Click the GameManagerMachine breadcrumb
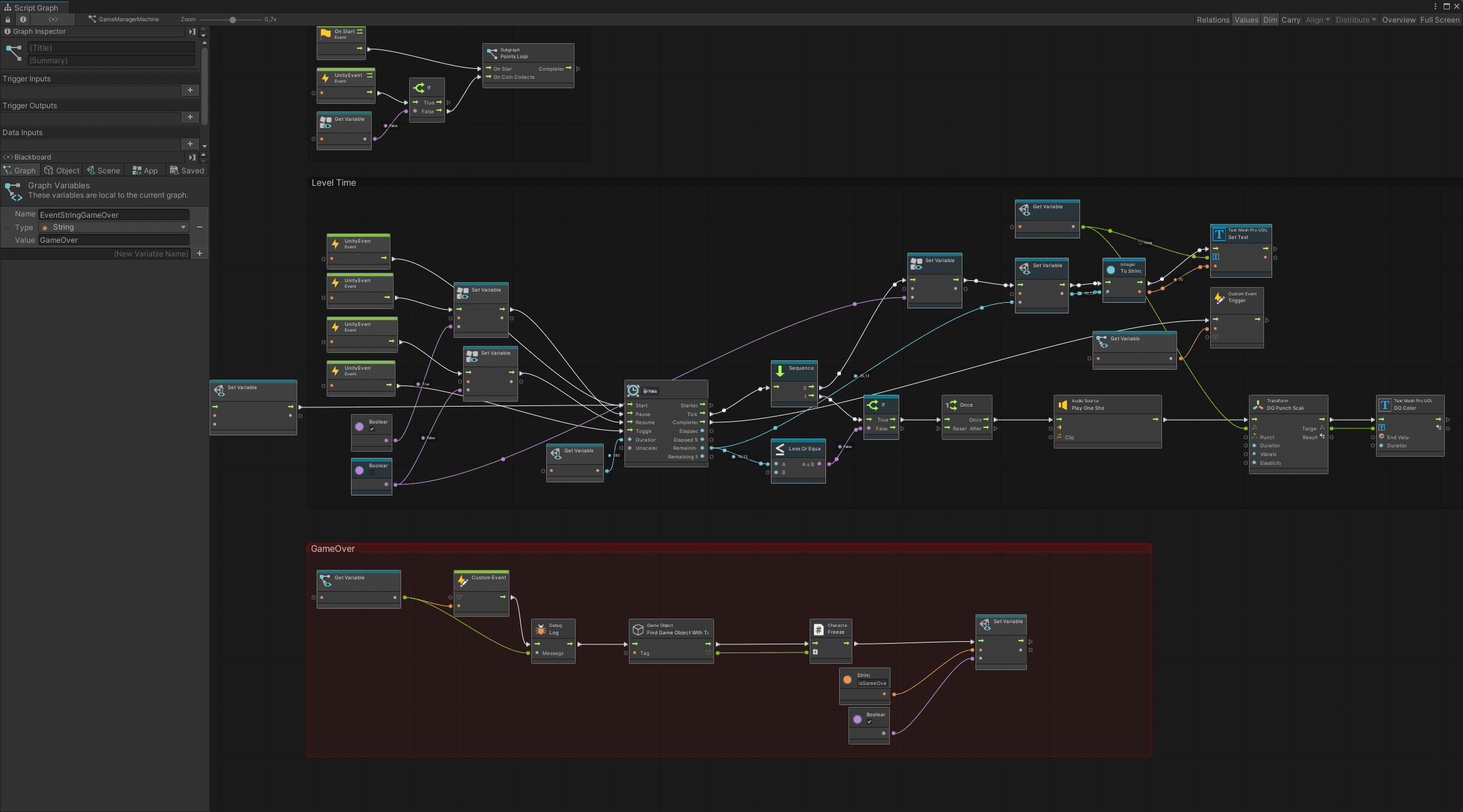The height and width of the screenshot is (812, 1463). (124, 19)
